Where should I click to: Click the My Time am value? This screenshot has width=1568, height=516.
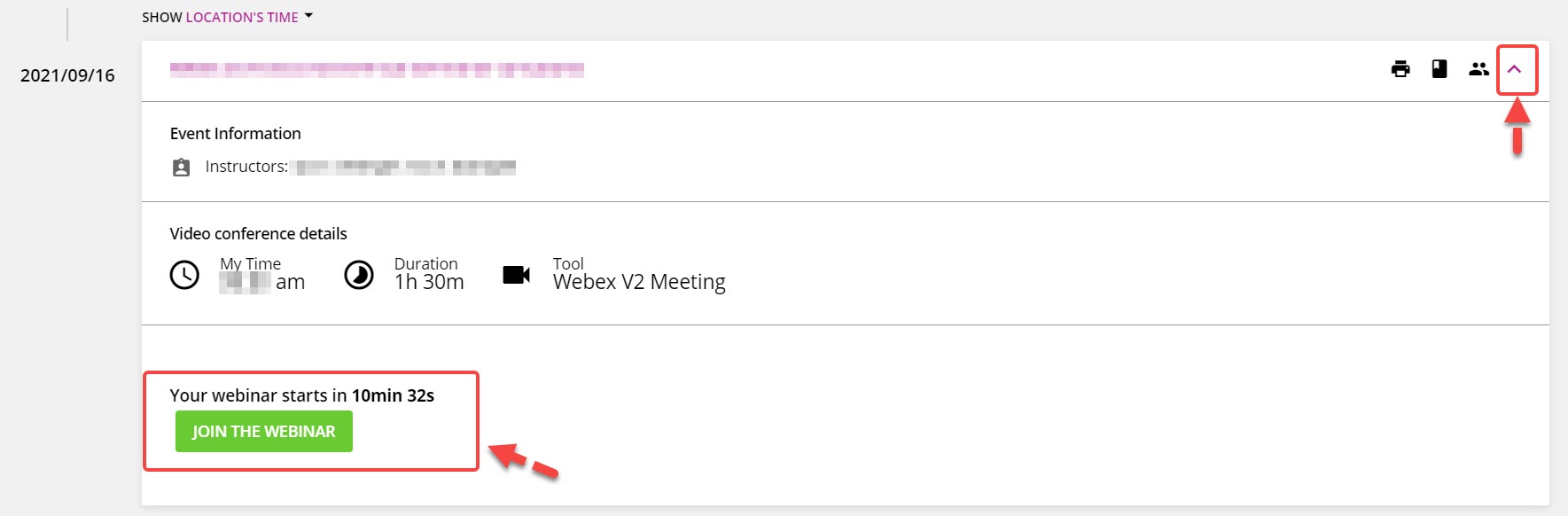pyautogui.click(x=262, y=282)
